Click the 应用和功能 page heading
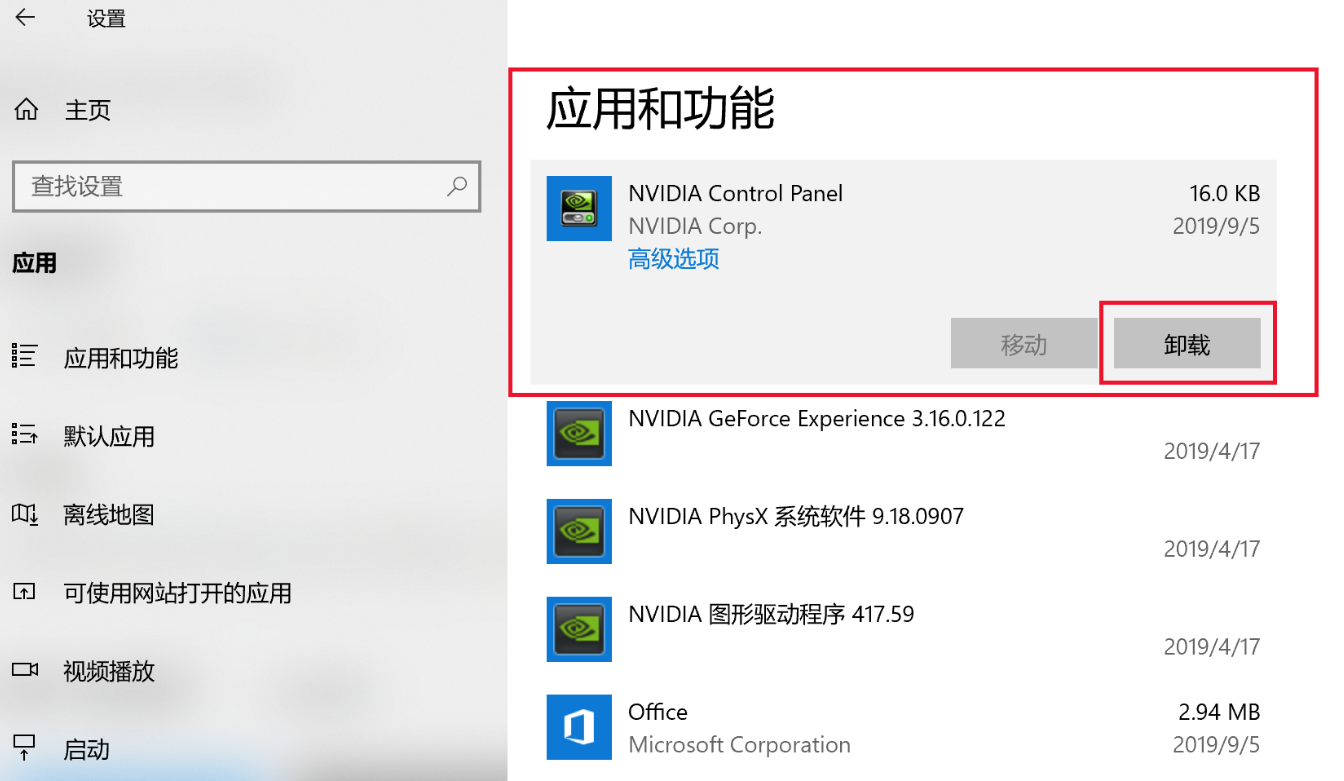Viewport: 1344px width, 781px height. point(661,109)
